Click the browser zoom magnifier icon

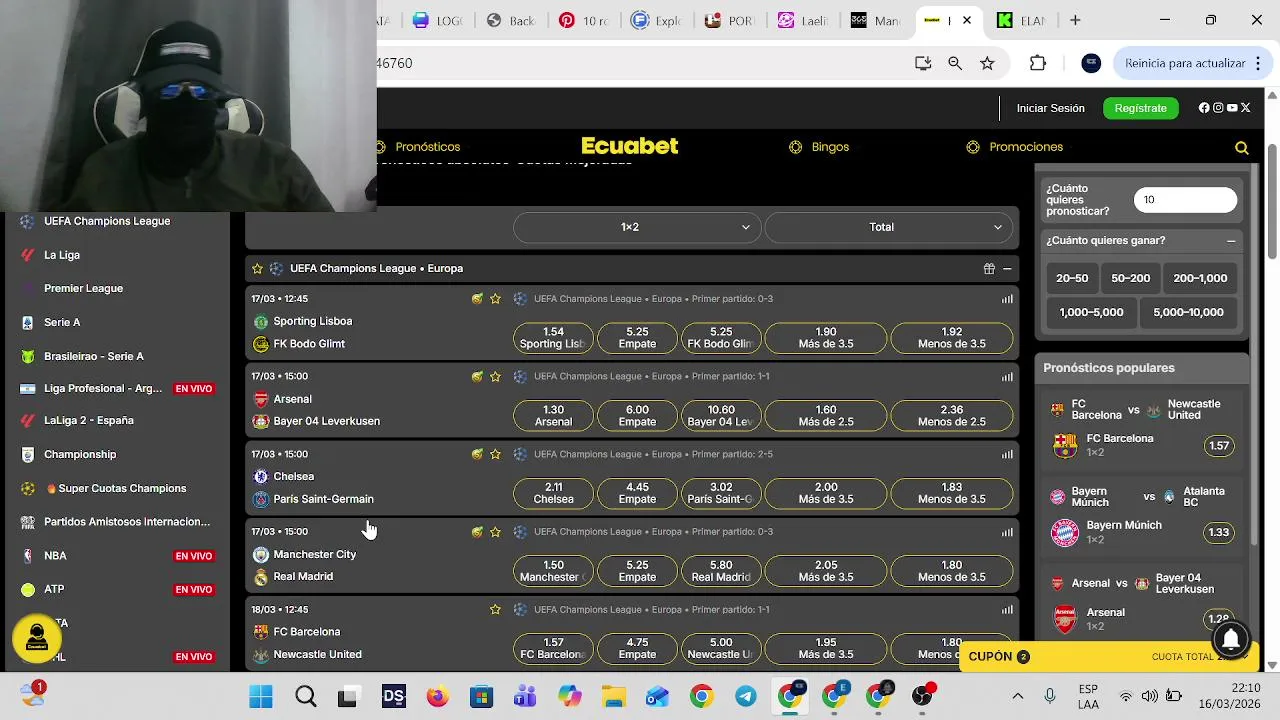tap(955, 63)
